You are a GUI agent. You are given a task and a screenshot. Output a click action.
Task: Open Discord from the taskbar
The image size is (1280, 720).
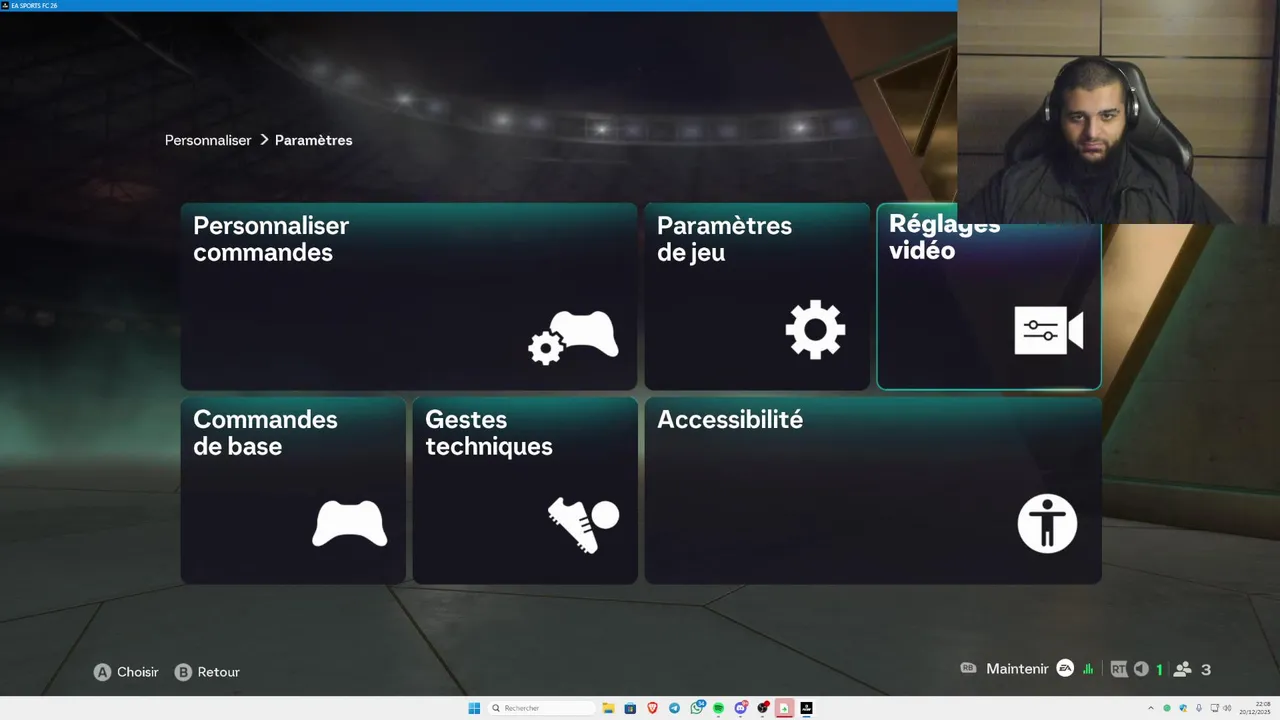click(741, 708)
